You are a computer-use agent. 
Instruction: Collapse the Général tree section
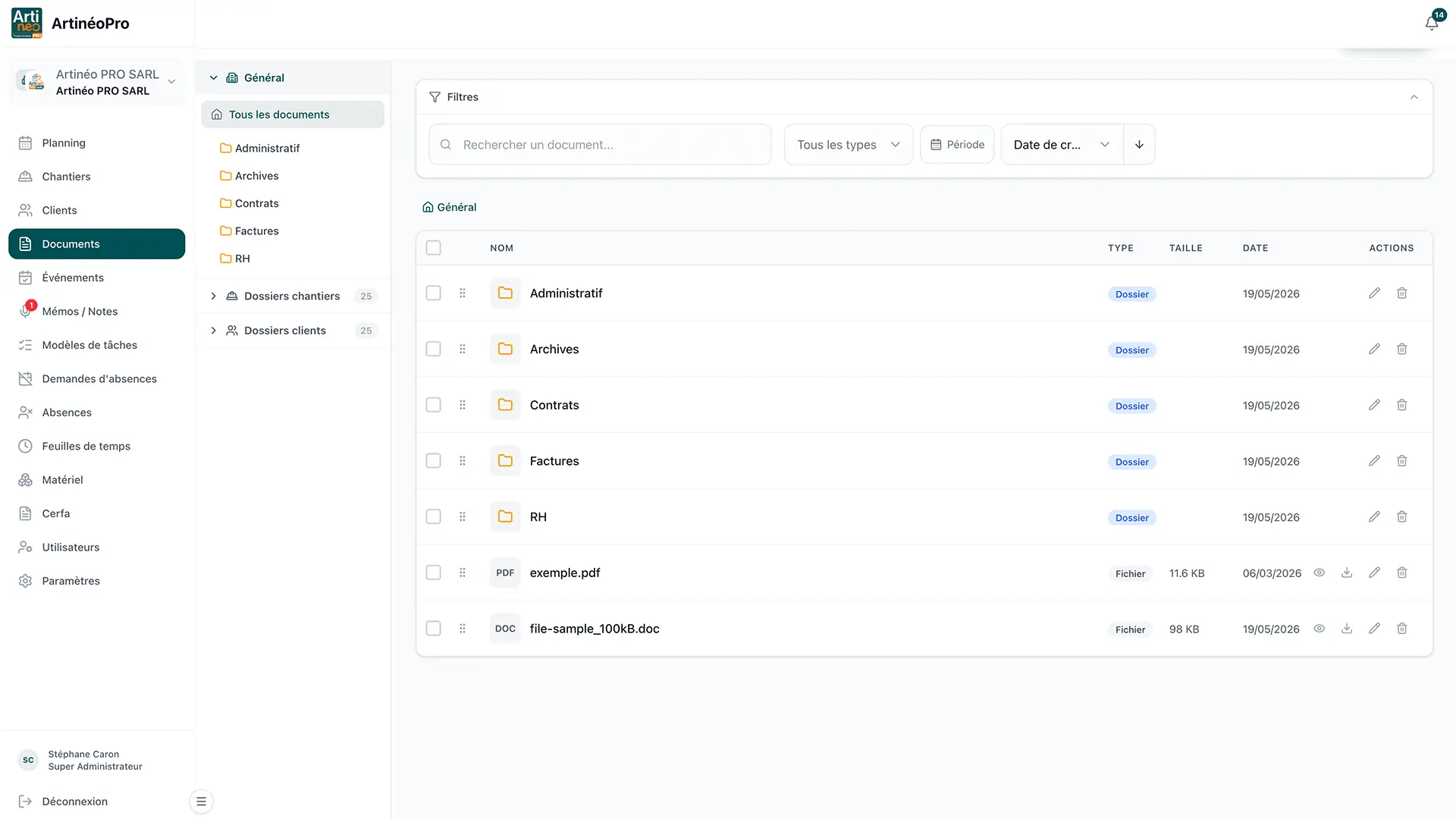[214, 77]
